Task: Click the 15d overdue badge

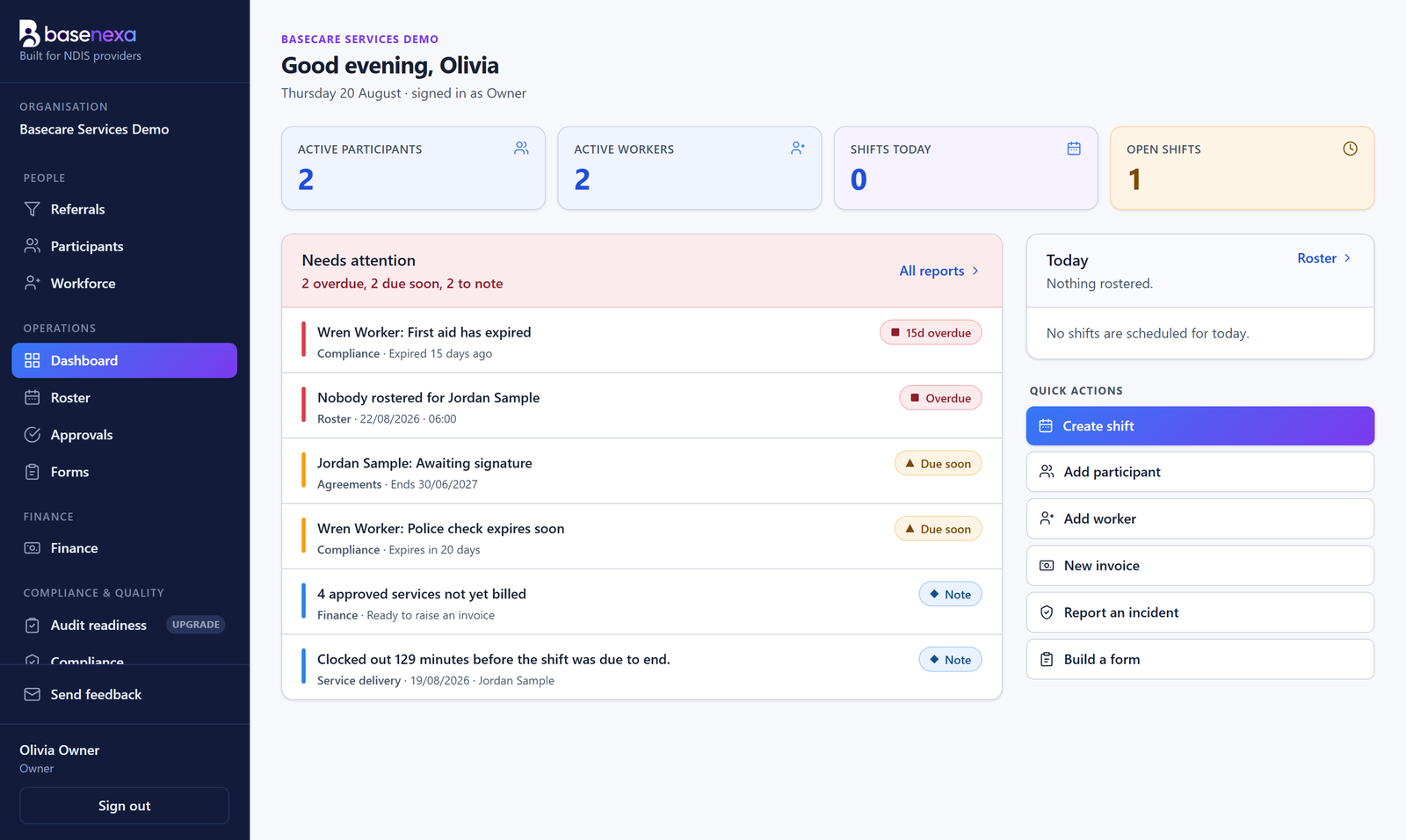Action: [x=931, y=333]
